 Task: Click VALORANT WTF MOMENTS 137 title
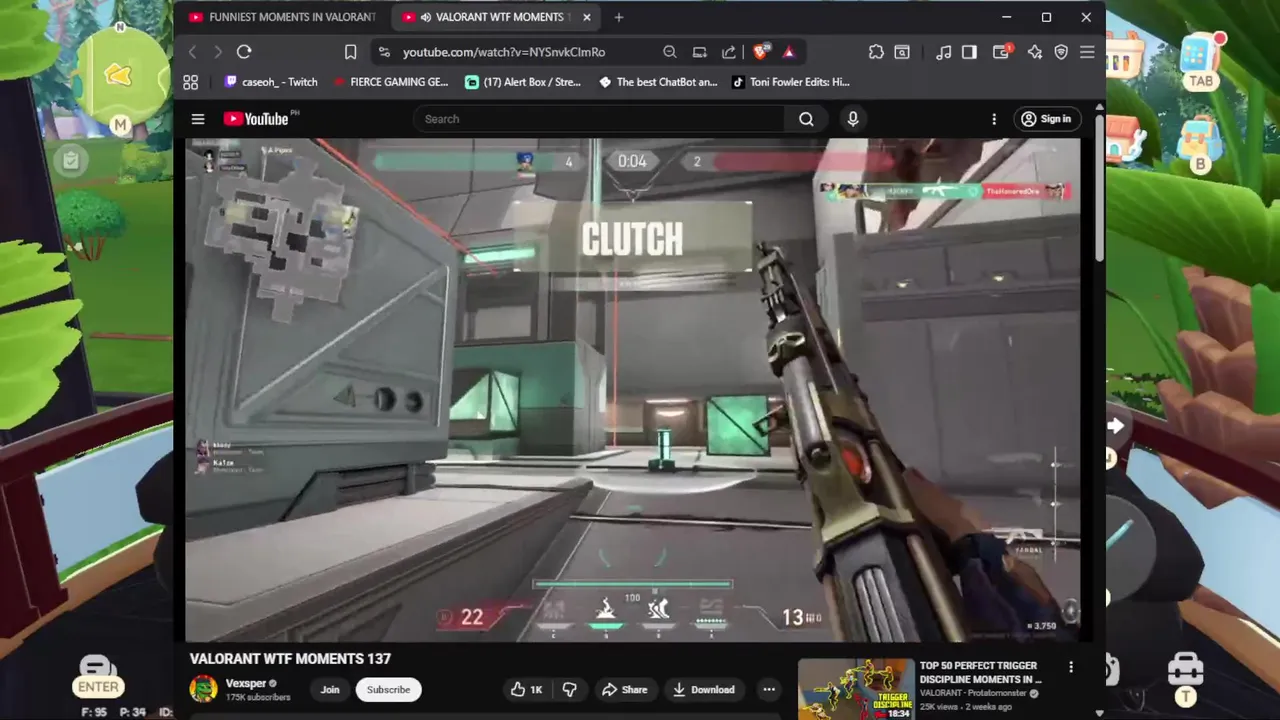tap(290, 659)
